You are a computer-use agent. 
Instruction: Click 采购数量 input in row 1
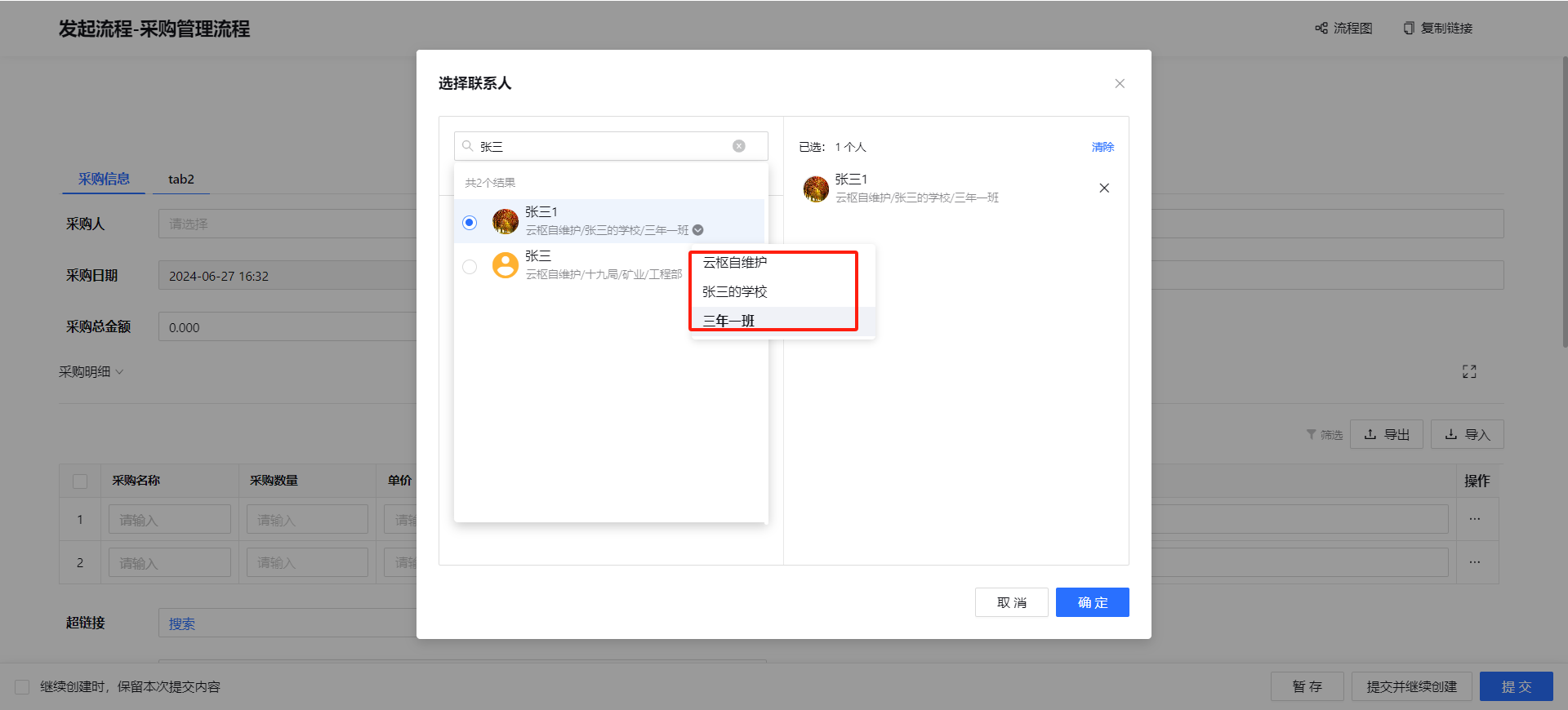[308, 519]
